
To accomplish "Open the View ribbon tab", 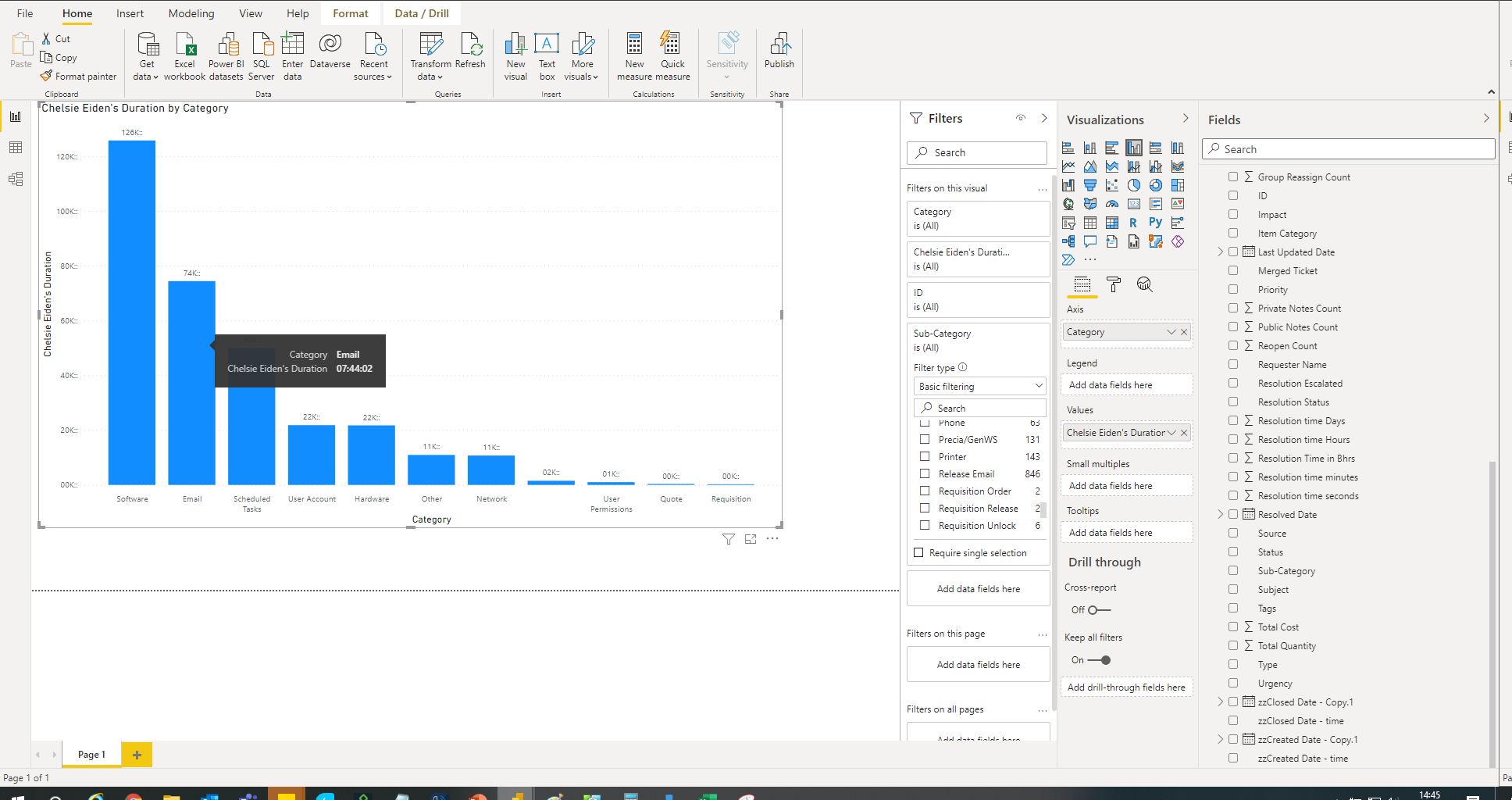I will [x=251, y=13].
